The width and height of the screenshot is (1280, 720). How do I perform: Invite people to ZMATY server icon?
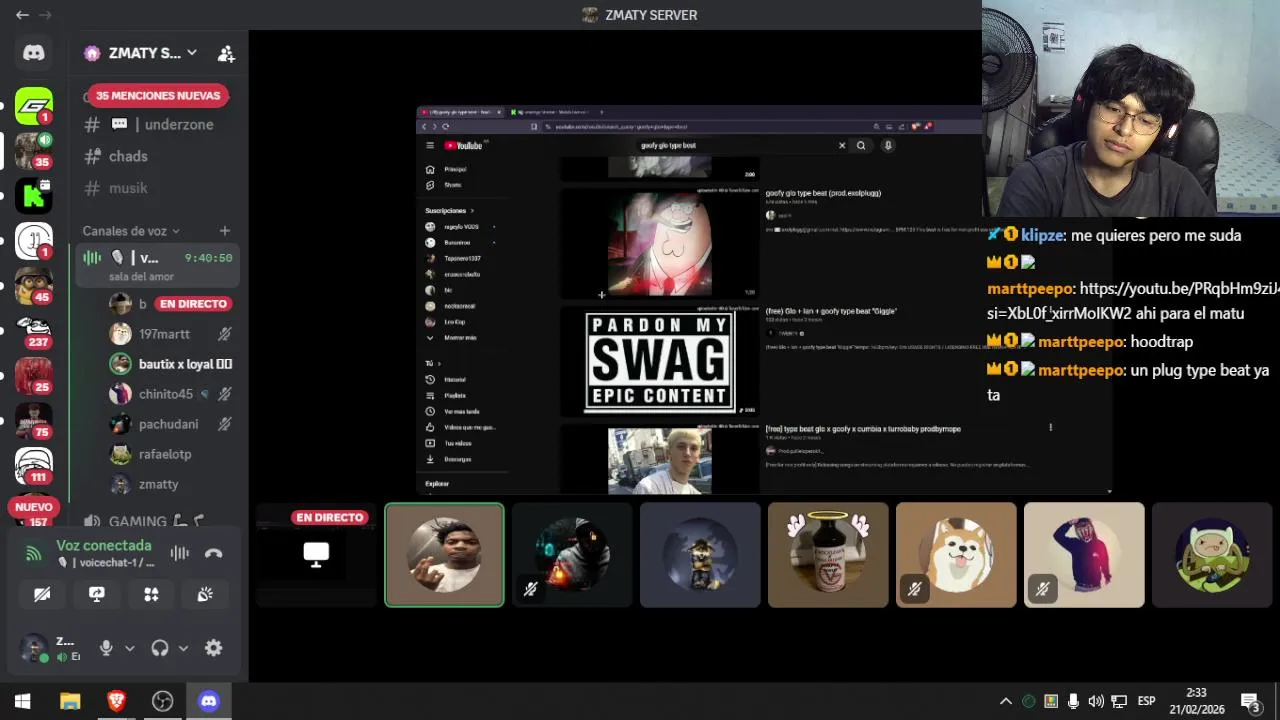click(226, 53)
